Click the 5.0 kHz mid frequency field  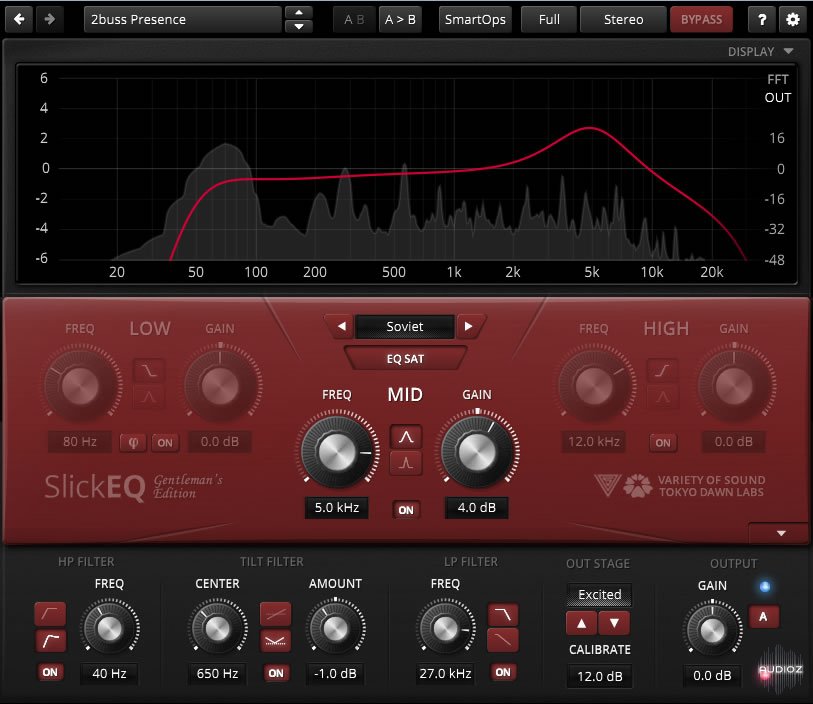[x=337, y=508]
